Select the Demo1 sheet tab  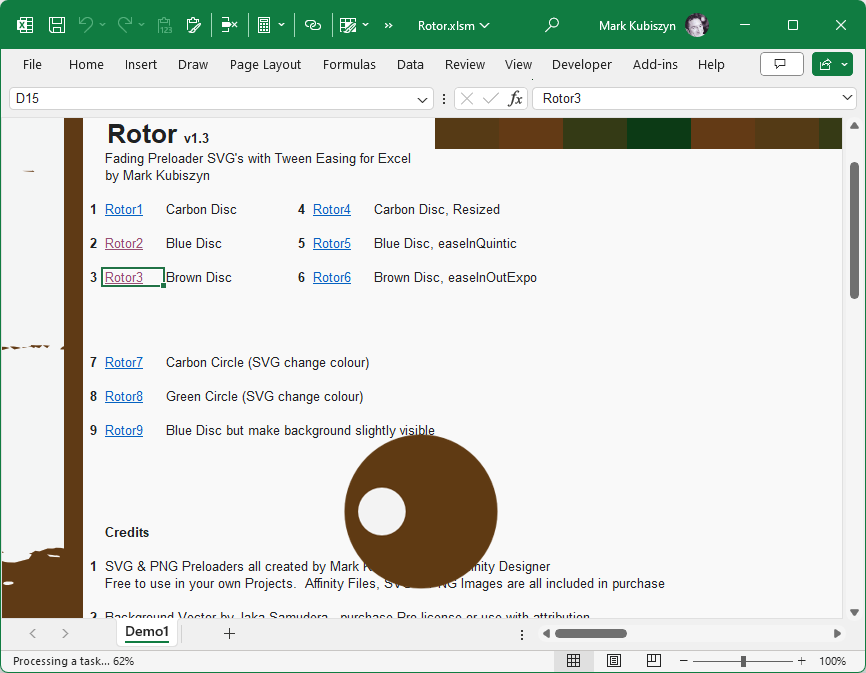click(146, 632)
